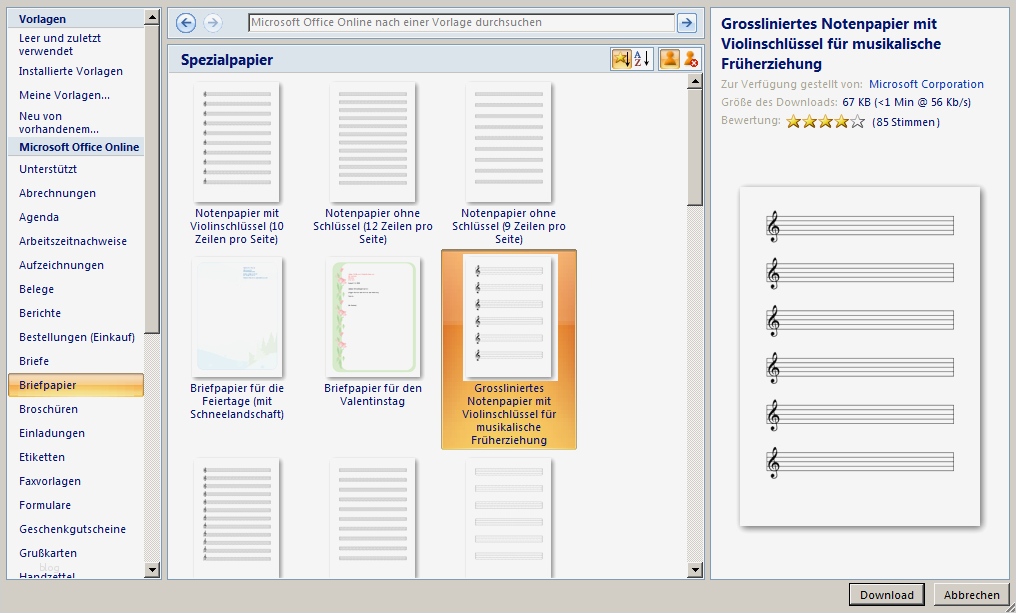Open Installierte Vorlagen category
The image size is (1016, 613).
coord(71,71)
